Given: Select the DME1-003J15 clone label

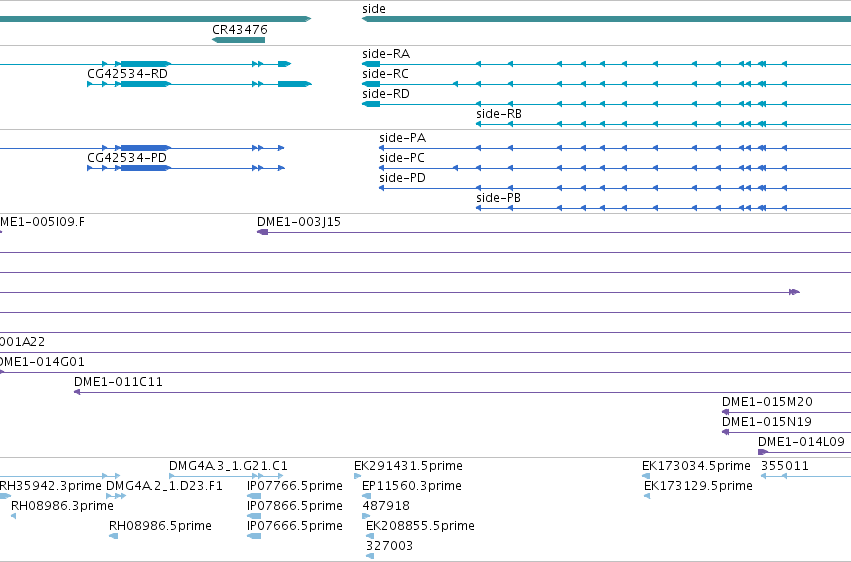Looking at the screenshot, I should [x=299, y=222].
